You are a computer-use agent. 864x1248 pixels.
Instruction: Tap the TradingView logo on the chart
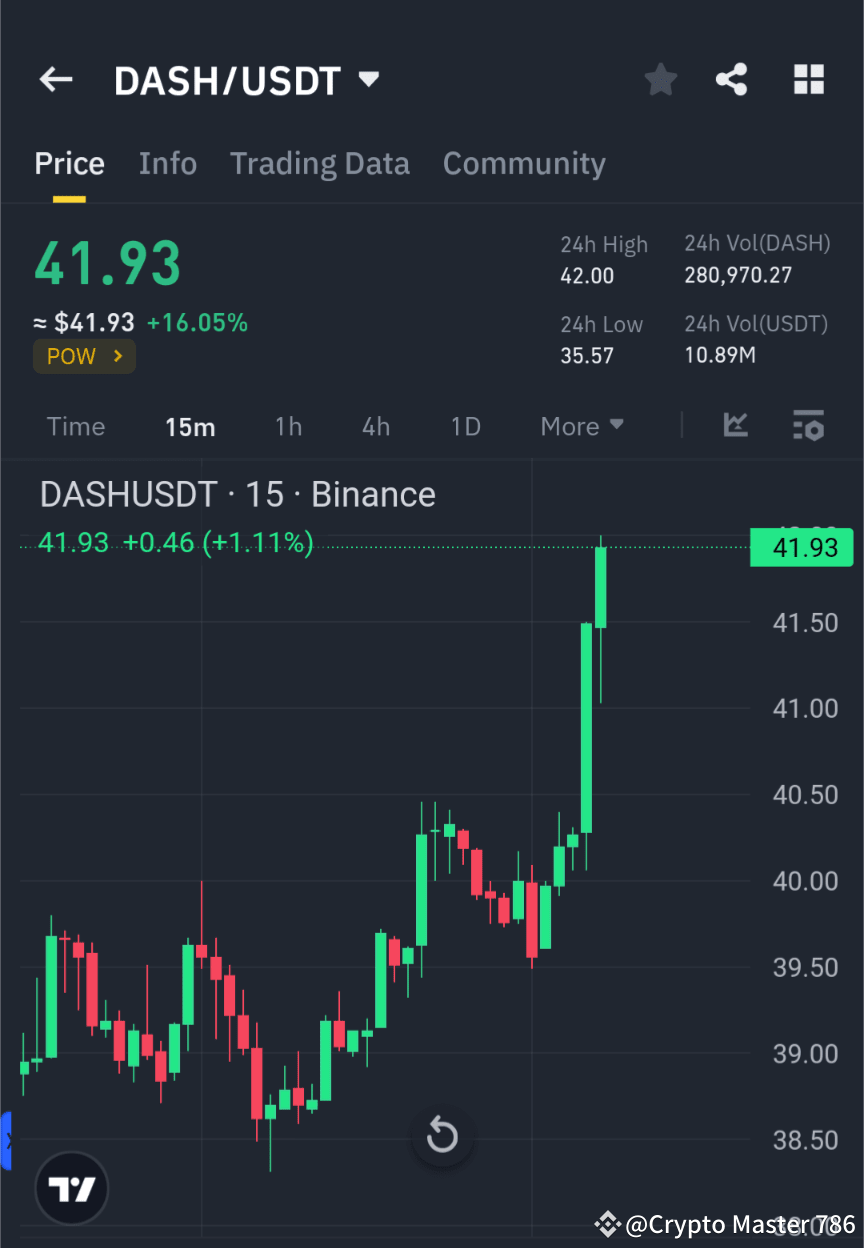click(x=70, y=1188)
